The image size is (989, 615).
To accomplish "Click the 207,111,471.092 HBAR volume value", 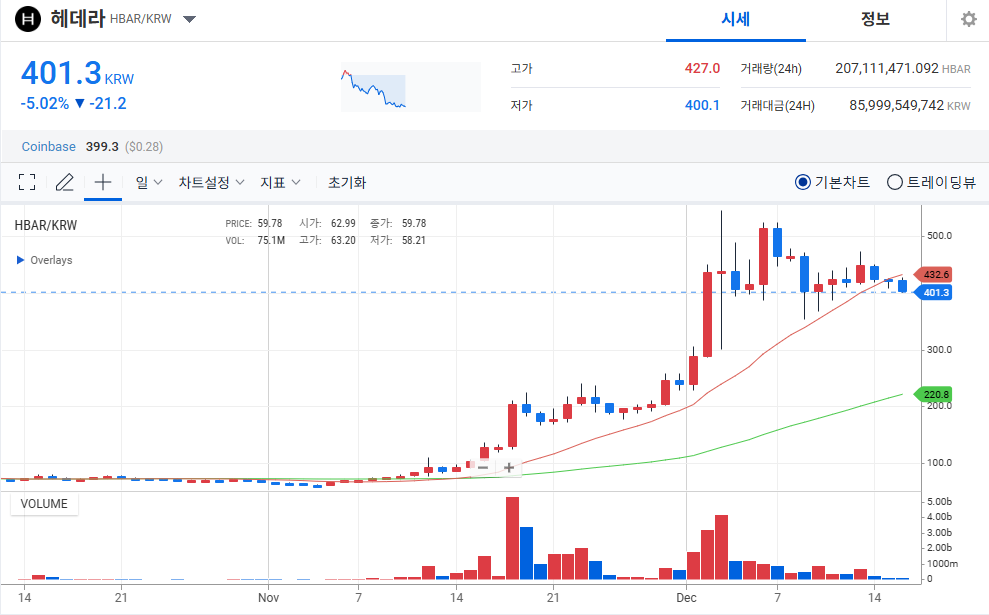I will pos(903,68).
